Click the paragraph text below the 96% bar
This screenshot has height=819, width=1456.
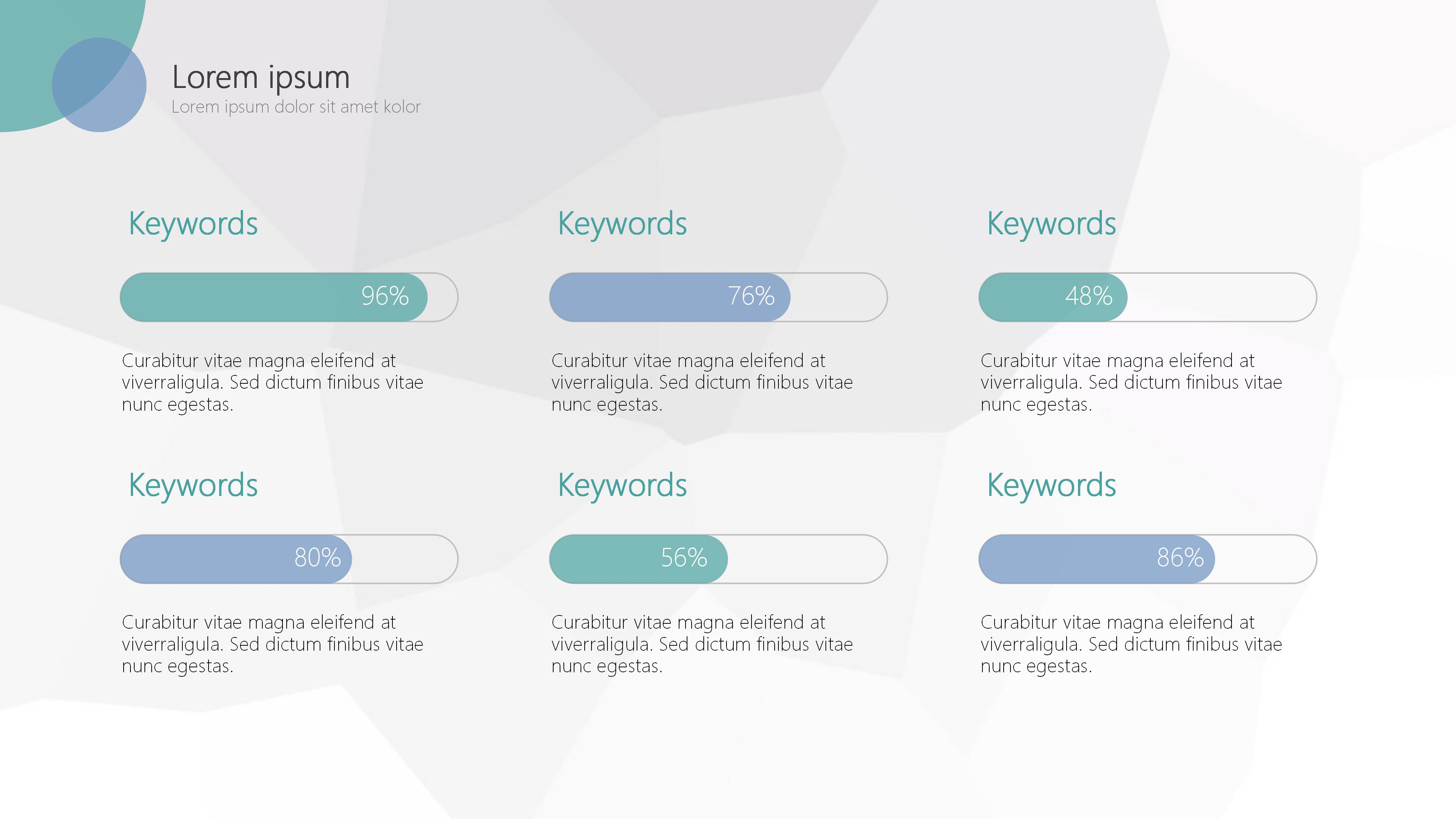(272, 382)
